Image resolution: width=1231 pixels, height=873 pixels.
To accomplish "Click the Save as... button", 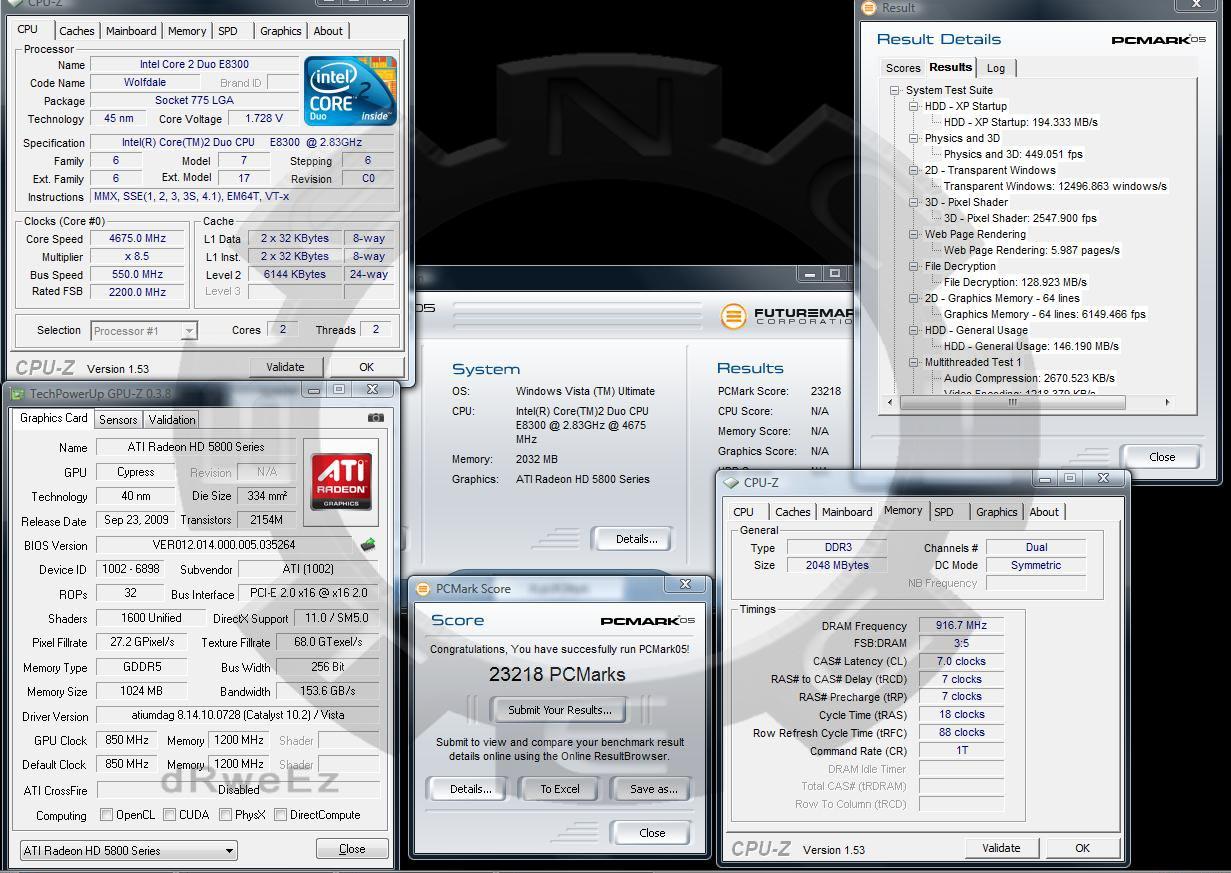I will tap(654, 789).
